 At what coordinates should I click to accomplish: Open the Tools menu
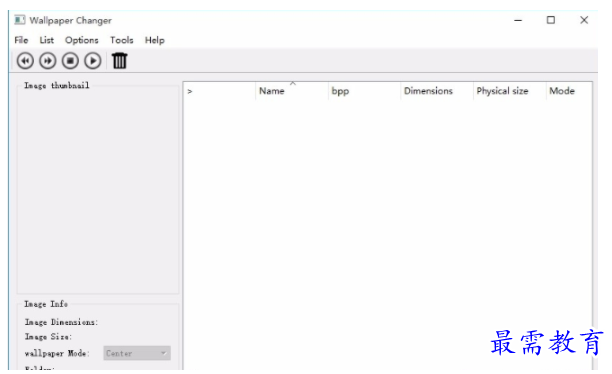121,40
